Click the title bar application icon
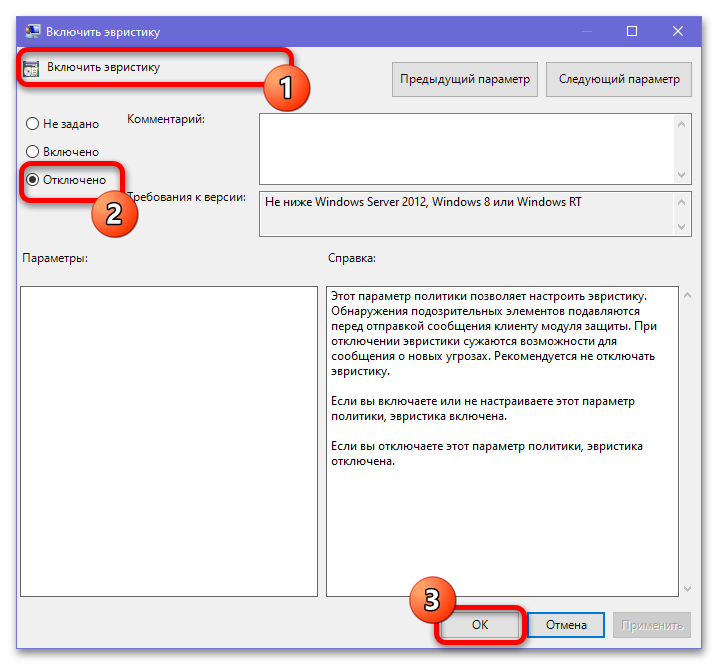The image size is (718, 665). [x=33, y=31]
